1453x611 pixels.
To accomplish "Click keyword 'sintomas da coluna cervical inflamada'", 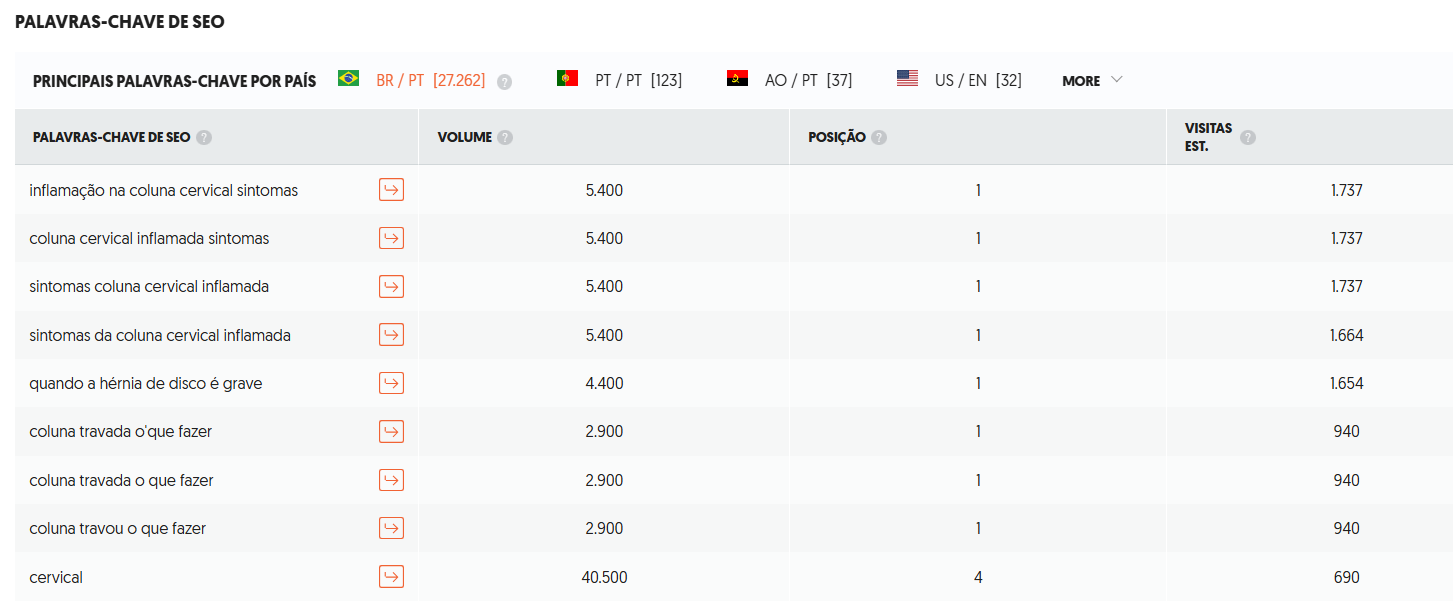I will [160, 335].
